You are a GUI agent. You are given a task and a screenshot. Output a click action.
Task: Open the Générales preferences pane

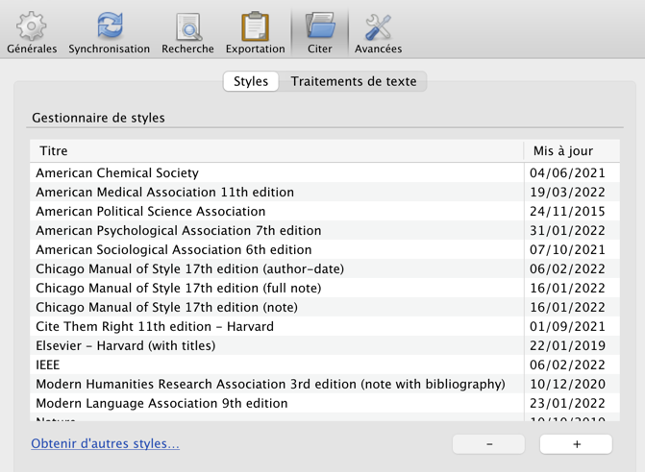pyautogui.click(x=32, y=31)
